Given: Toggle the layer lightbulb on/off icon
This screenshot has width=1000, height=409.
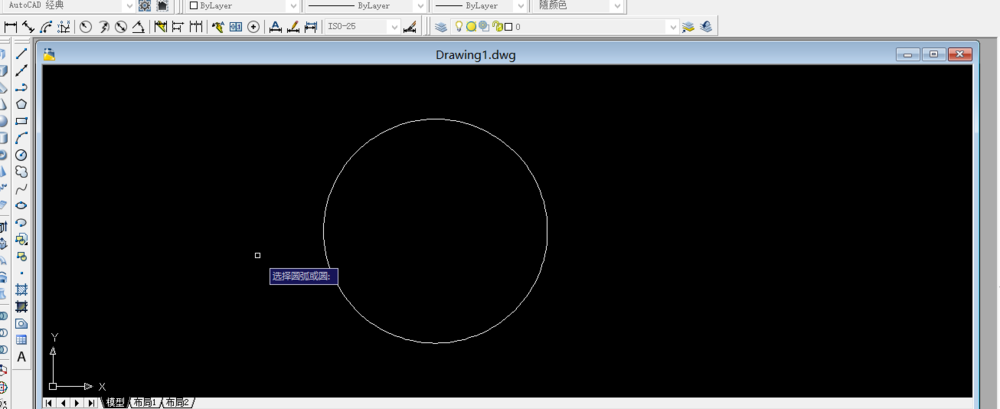Looking at the screenshot, I should tap(457, 26).
